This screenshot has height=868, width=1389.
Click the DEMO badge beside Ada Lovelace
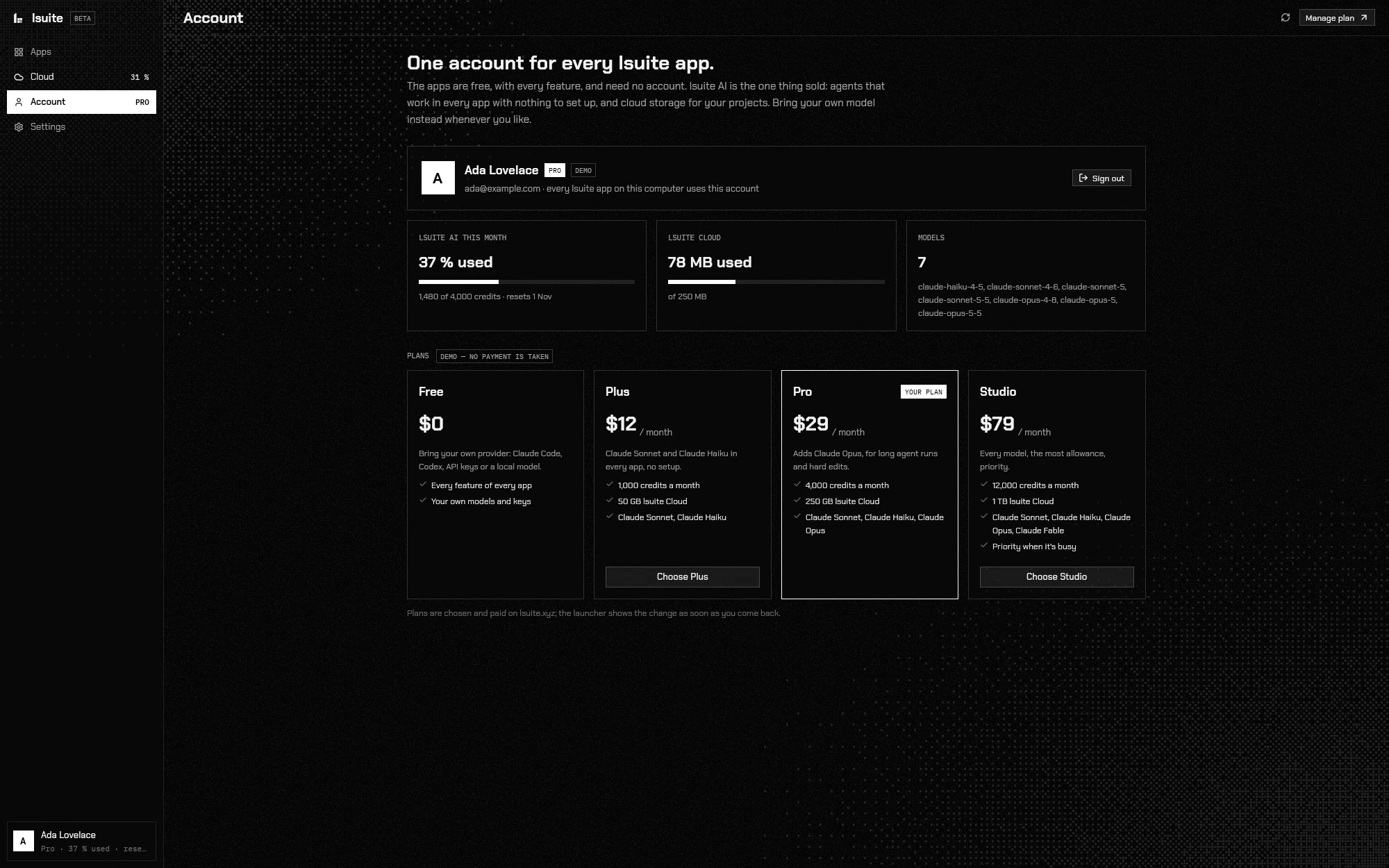click(583, 170)
